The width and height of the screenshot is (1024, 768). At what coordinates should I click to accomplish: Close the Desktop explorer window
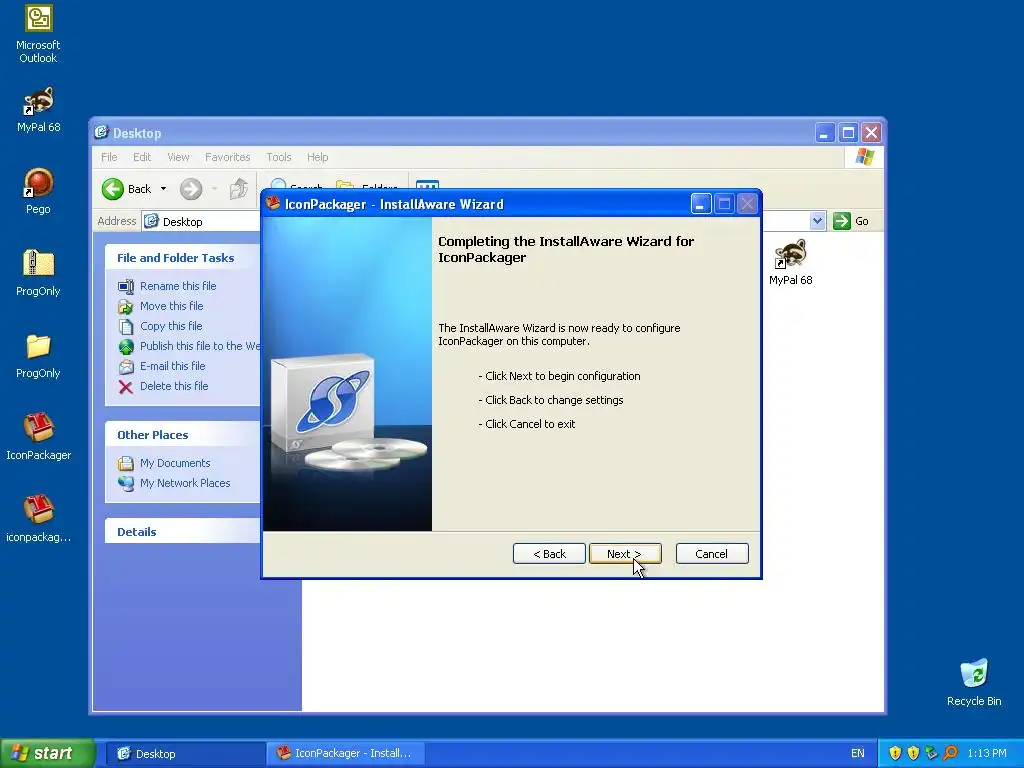click(x=871, y=133)
